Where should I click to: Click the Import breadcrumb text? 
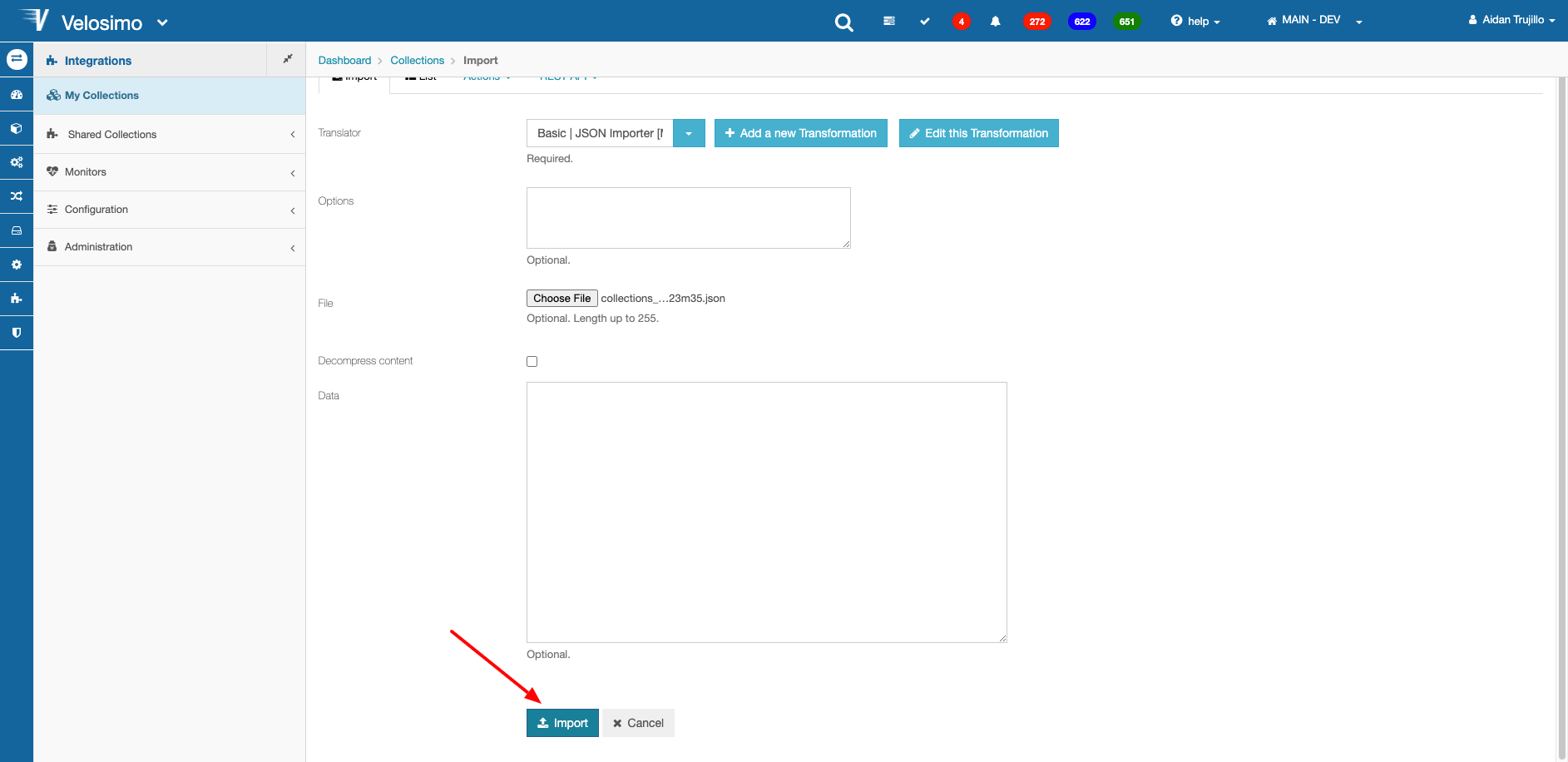coord(480,60)
